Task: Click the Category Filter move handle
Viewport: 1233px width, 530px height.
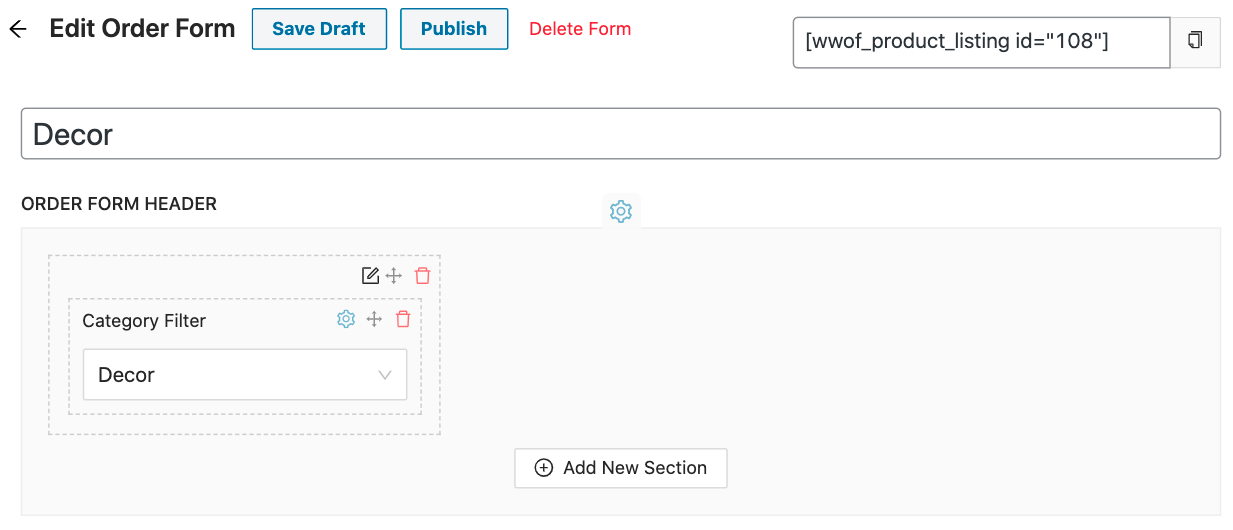Action: point(375,319)
